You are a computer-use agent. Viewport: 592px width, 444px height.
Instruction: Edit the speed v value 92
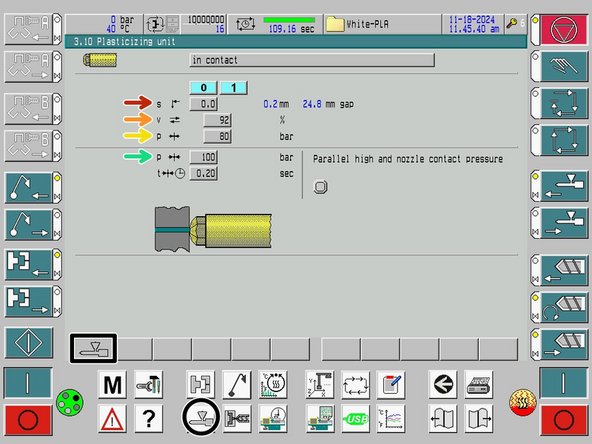click(217, 120)
